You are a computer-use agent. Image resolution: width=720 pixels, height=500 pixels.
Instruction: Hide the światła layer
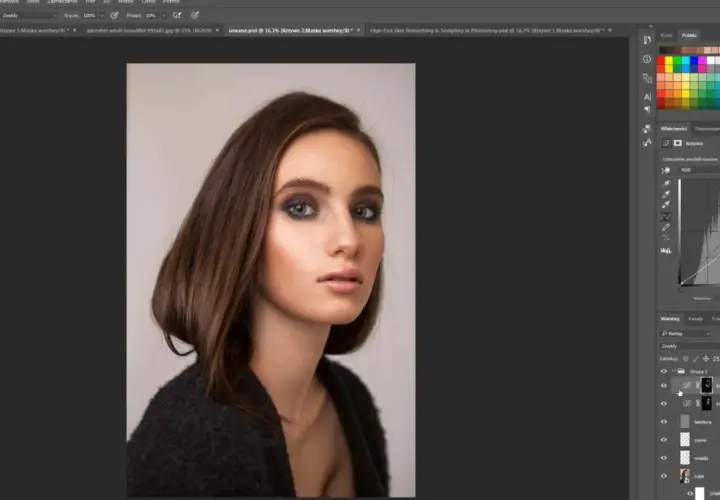[x=664, y=458]
